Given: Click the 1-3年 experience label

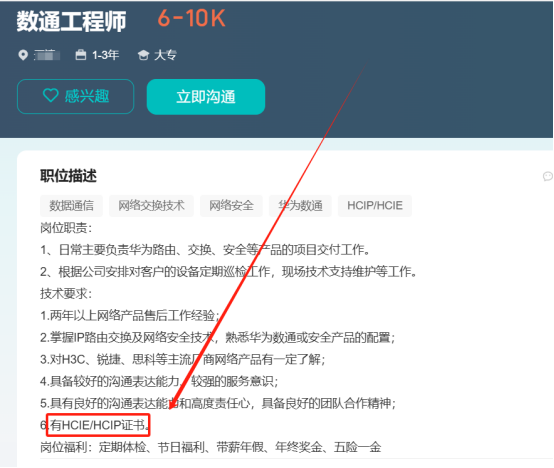Looking at the screenshot, I should point(105,55).
